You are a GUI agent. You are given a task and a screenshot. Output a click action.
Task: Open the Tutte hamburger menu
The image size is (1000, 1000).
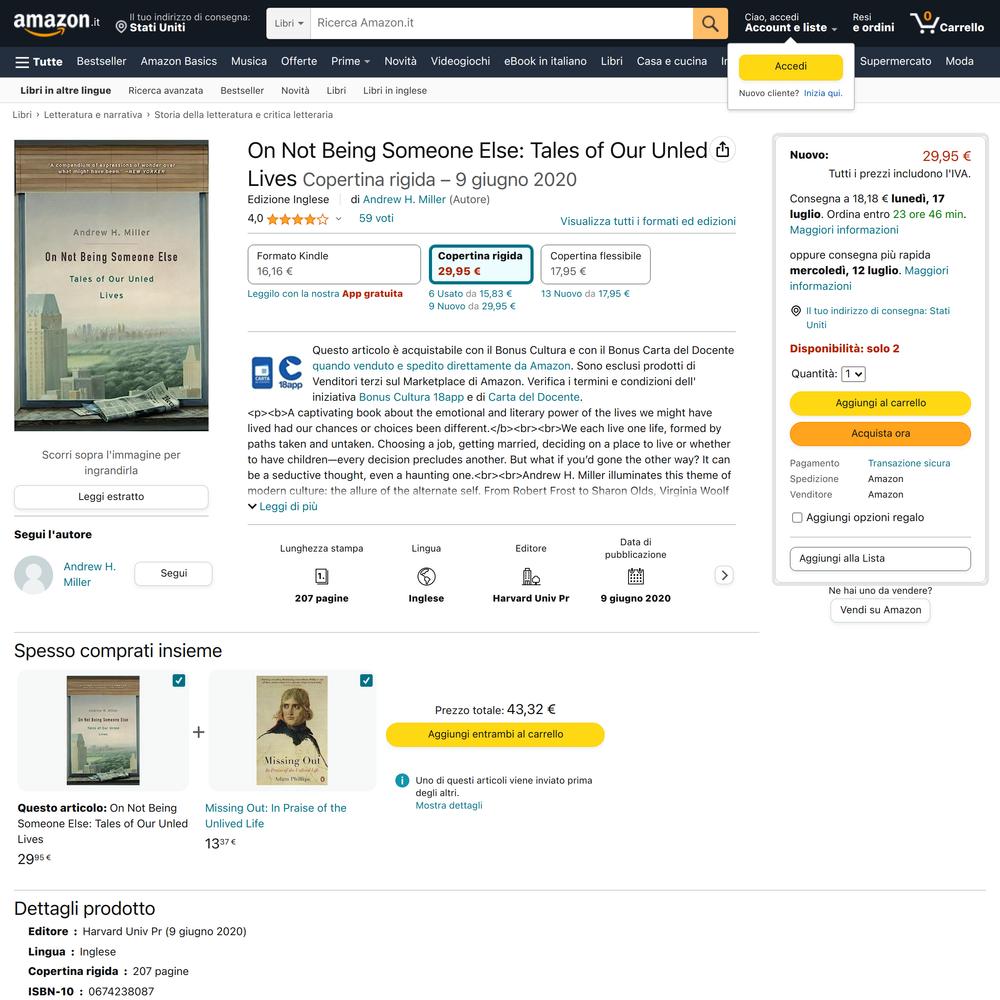[x=39, y=61]
